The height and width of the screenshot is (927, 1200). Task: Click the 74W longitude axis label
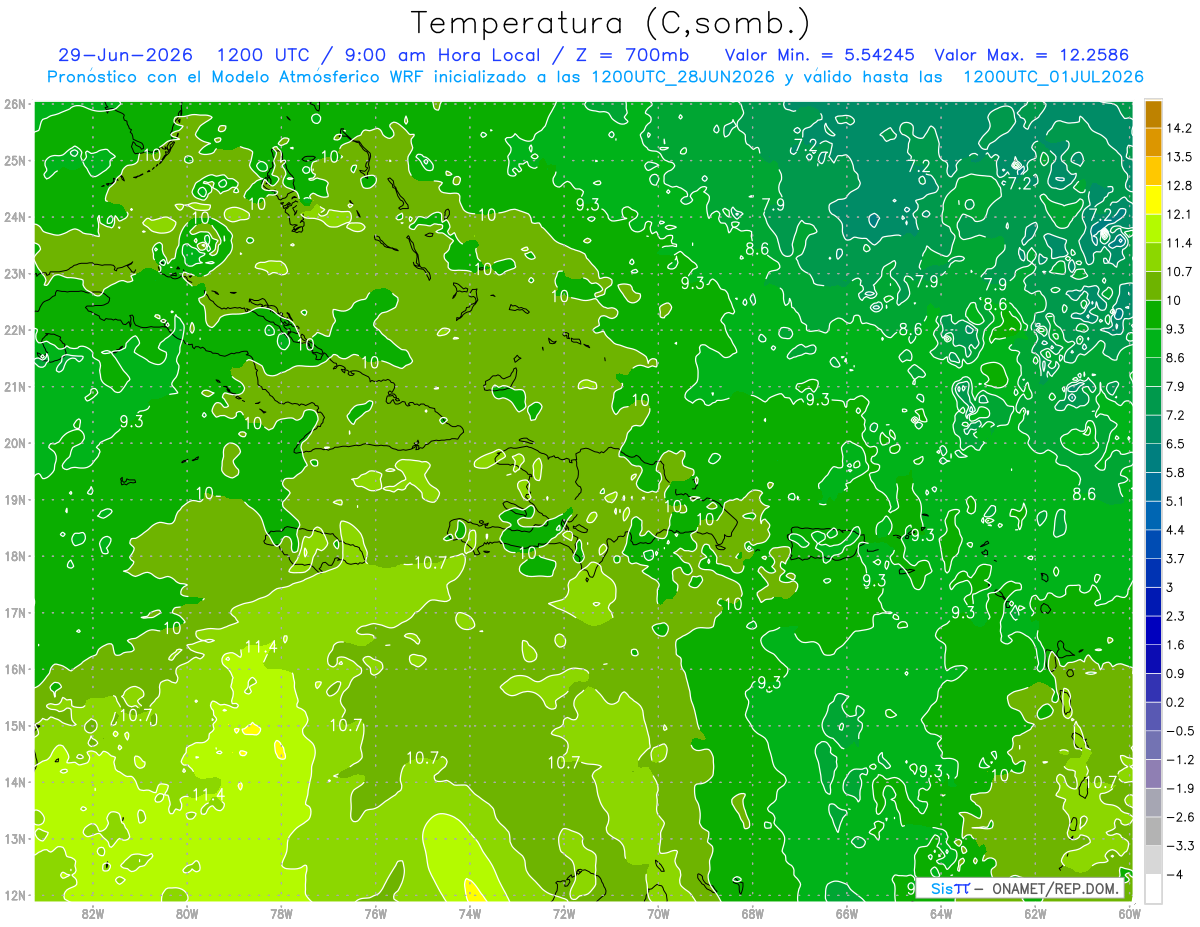tap(470, 912)
